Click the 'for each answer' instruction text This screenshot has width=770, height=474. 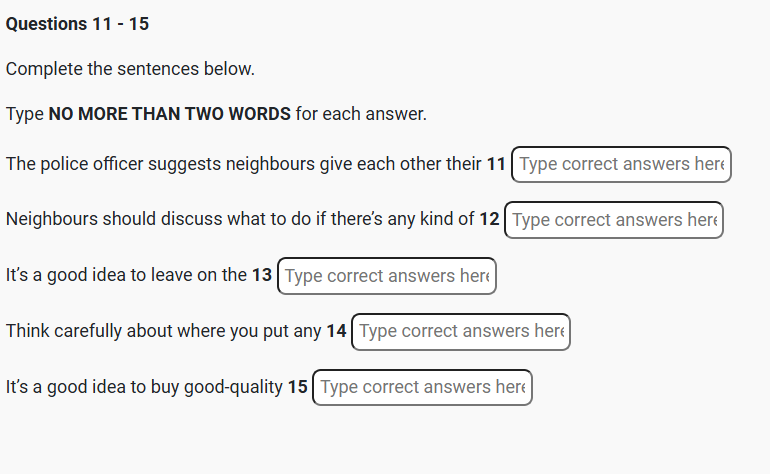click(x=361, y=114)
